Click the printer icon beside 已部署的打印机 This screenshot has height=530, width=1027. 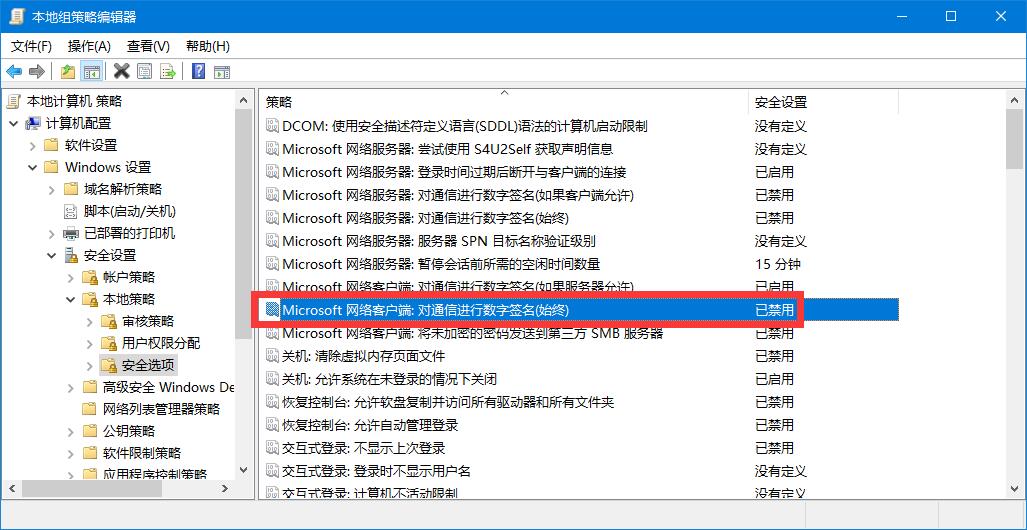[x=71, y=233]
